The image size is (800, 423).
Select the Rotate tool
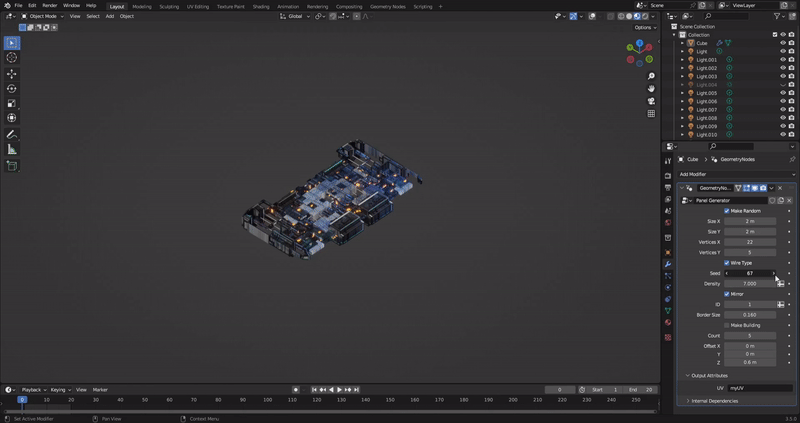tap(12, 89)
